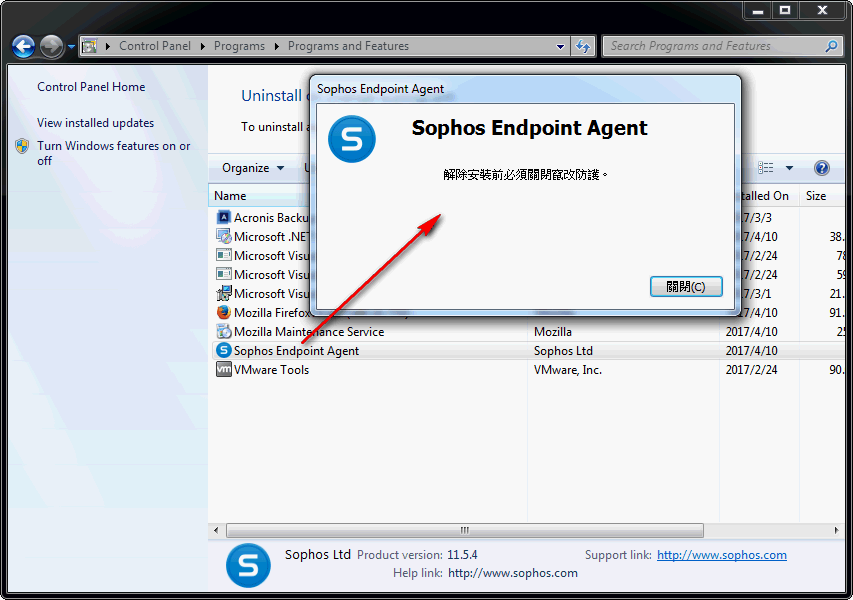Click the large Sophos icon in details pane
The width and height of the screenshot is (853, 600).
click(248, 566)
